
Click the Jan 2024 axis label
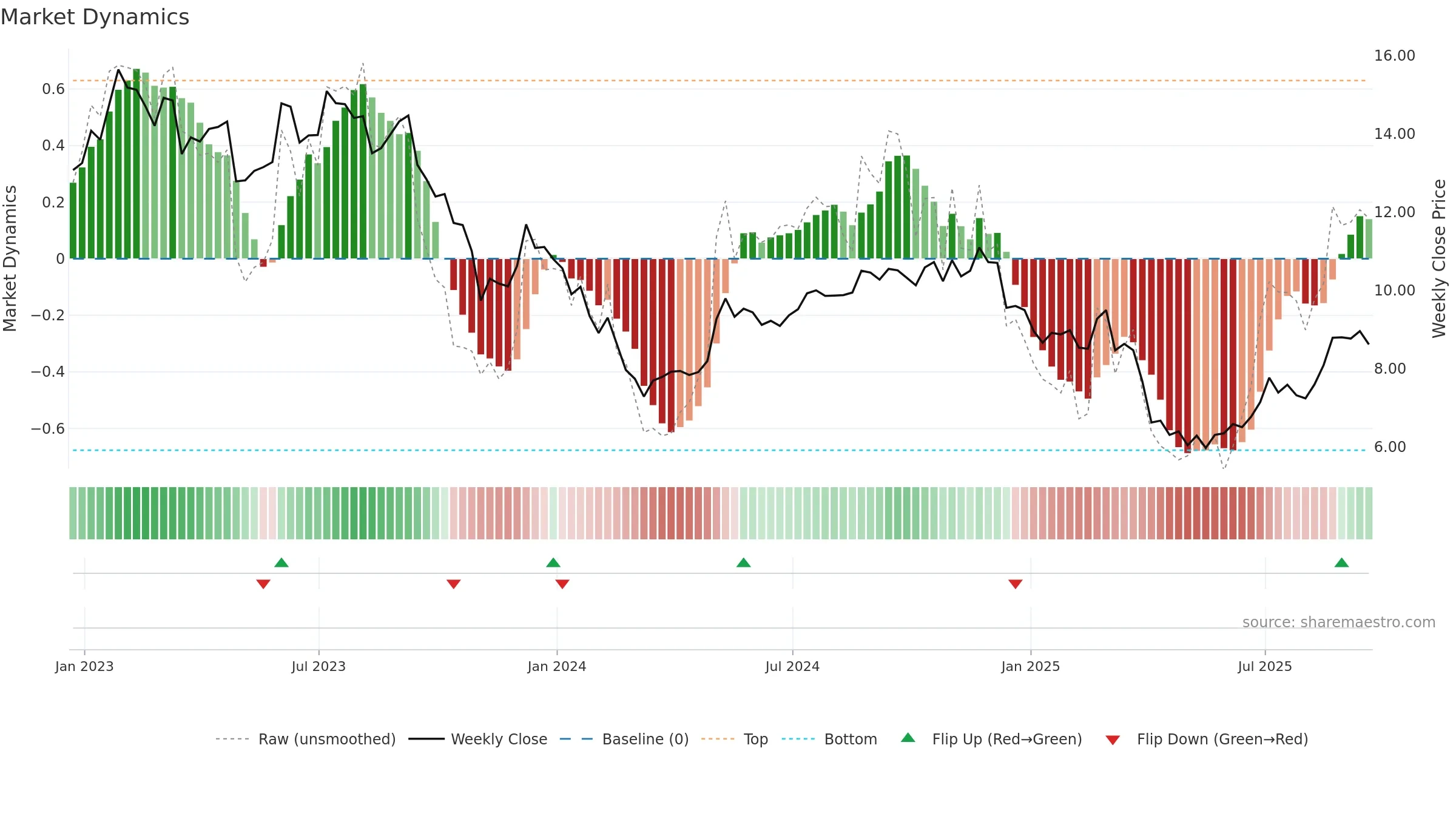[557, 666]
